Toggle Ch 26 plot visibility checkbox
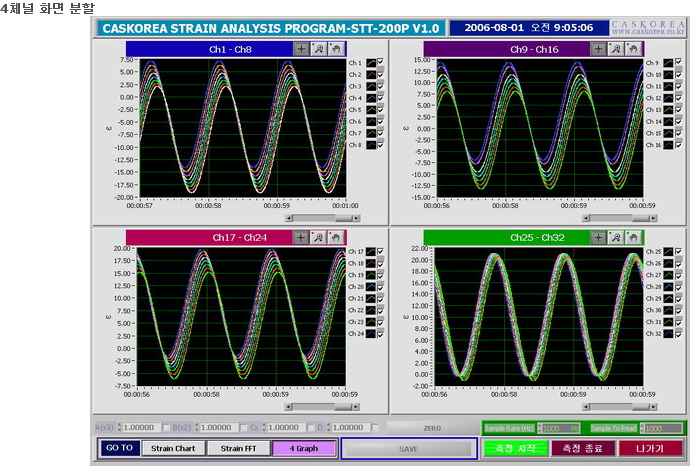Viewport: 695px width, 474px height. 678,263
